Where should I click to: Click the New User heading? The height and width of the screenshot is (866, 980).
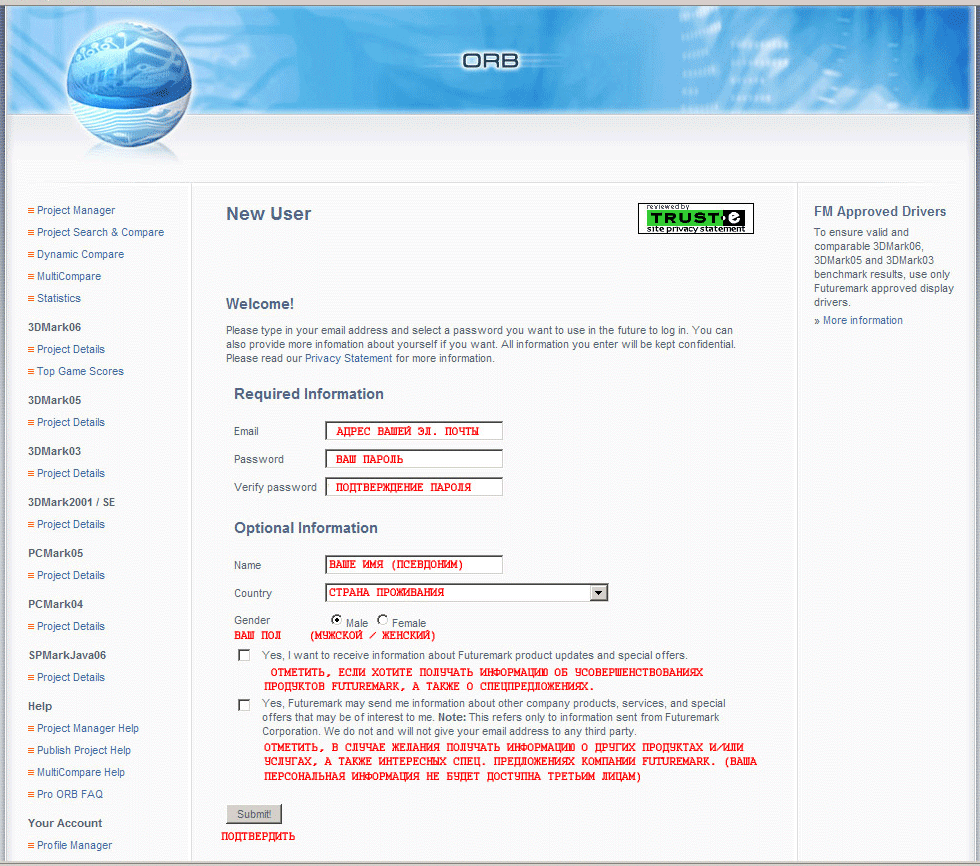click(269, 214)
